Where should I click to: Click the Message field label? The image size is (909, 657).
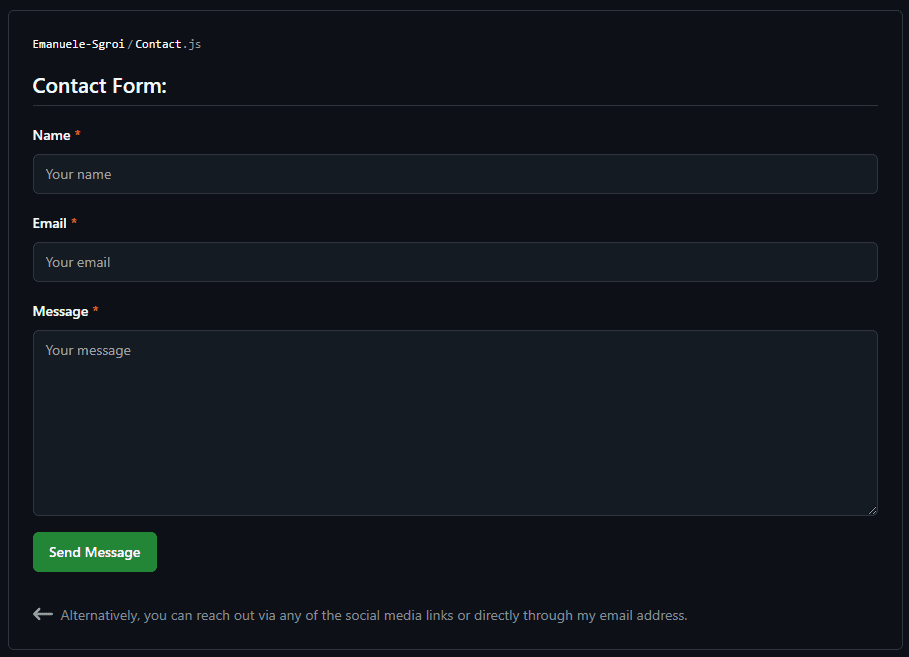(x=60, y=311)
